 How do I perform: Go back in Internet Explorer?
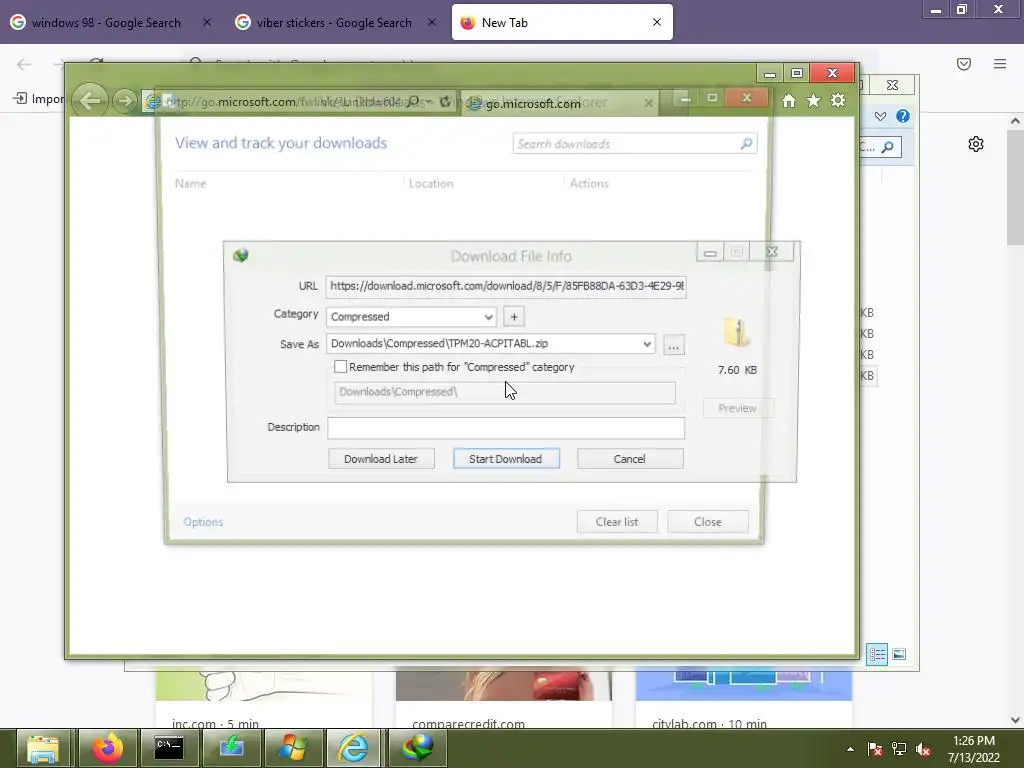click(89, 101)
